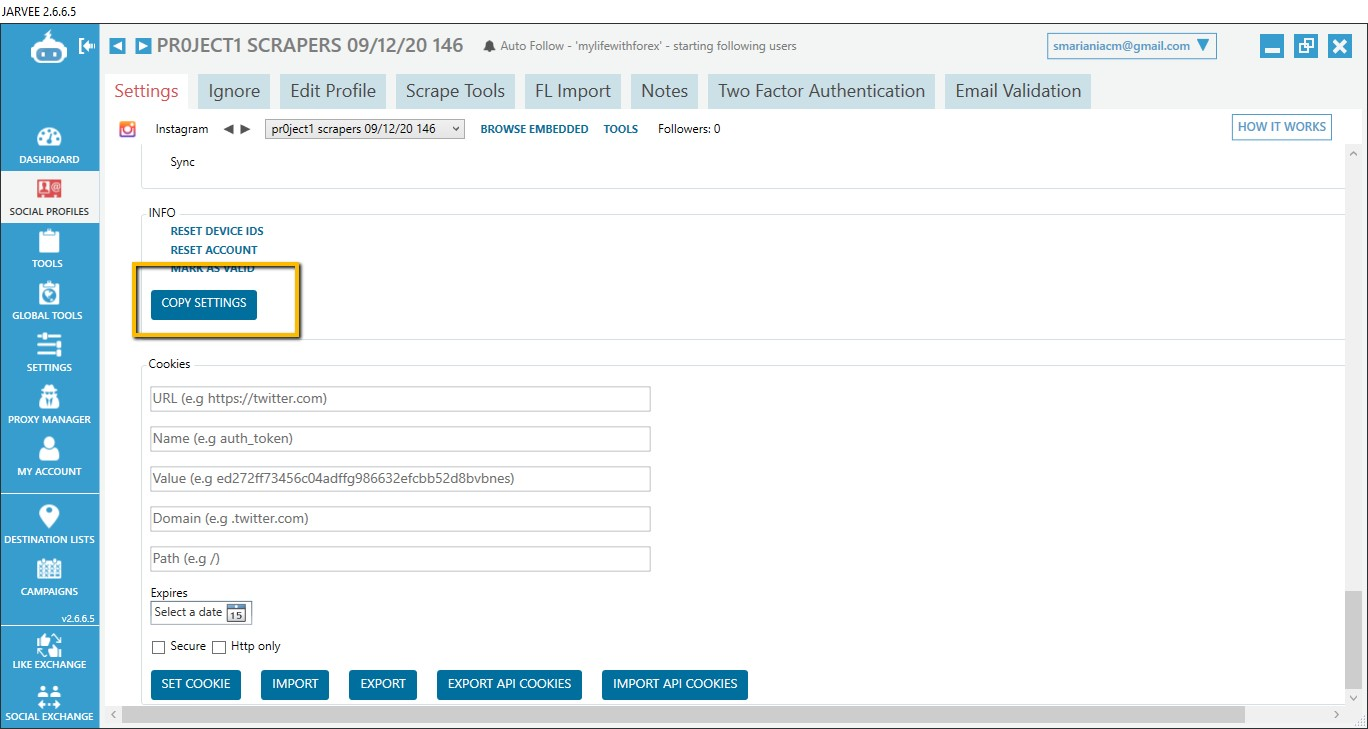This screenshot has width=1368, height=729.
Task: Select previous account arrow beside Instagram
Action: coord(228,129)
